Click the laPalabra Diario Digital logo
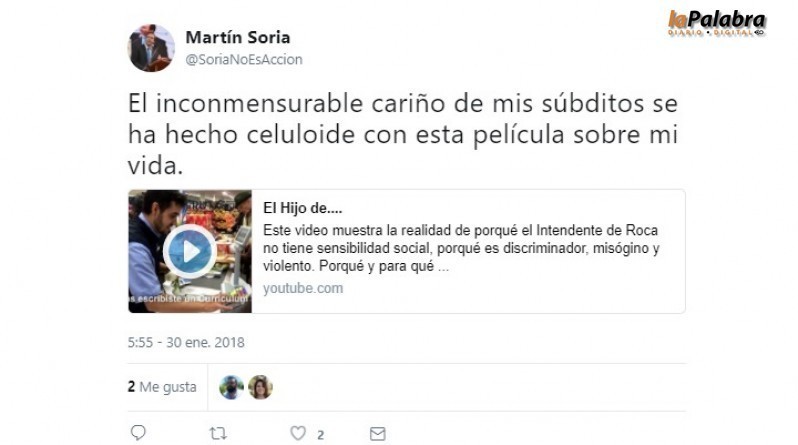The image size is (798, 445). click(717, 23)
